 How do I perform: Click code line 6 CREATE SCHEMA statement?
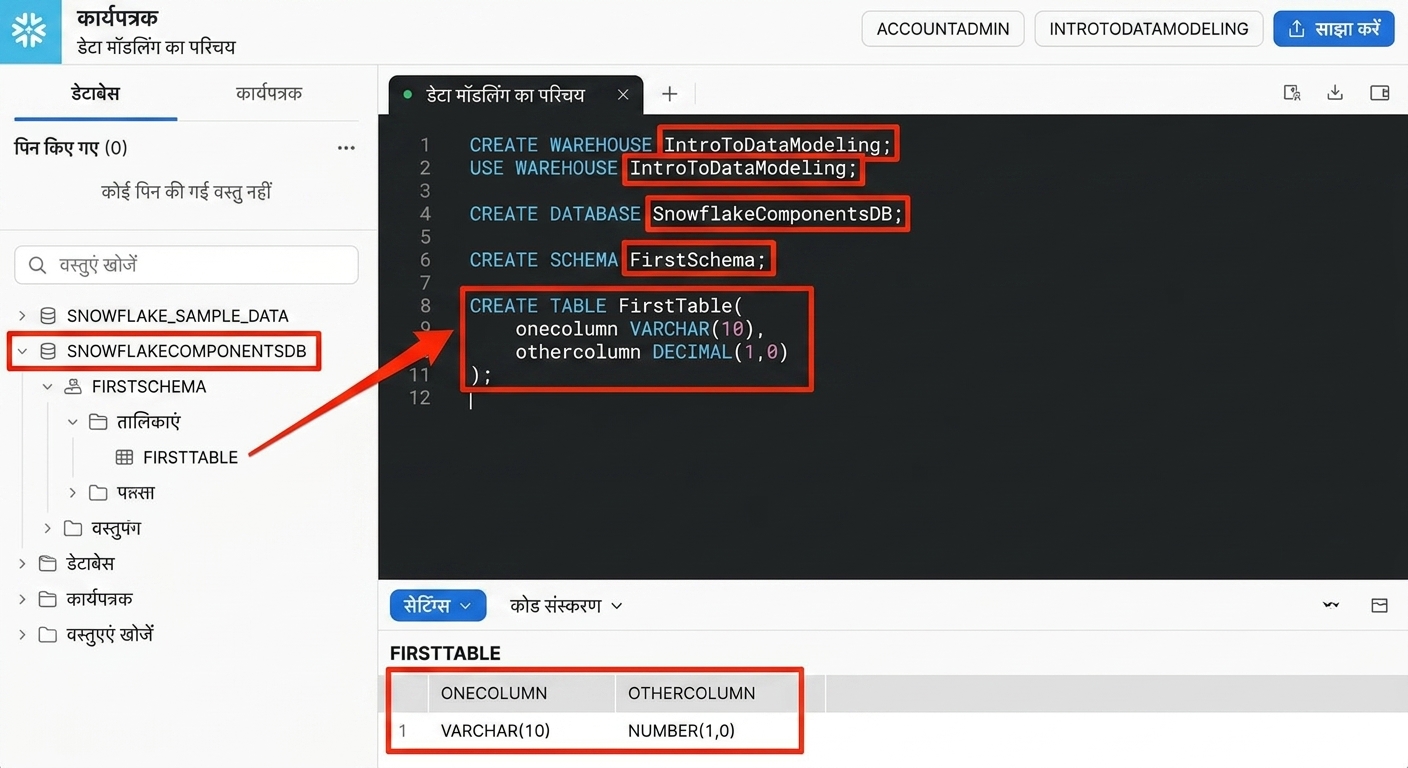tap(618, 260)
